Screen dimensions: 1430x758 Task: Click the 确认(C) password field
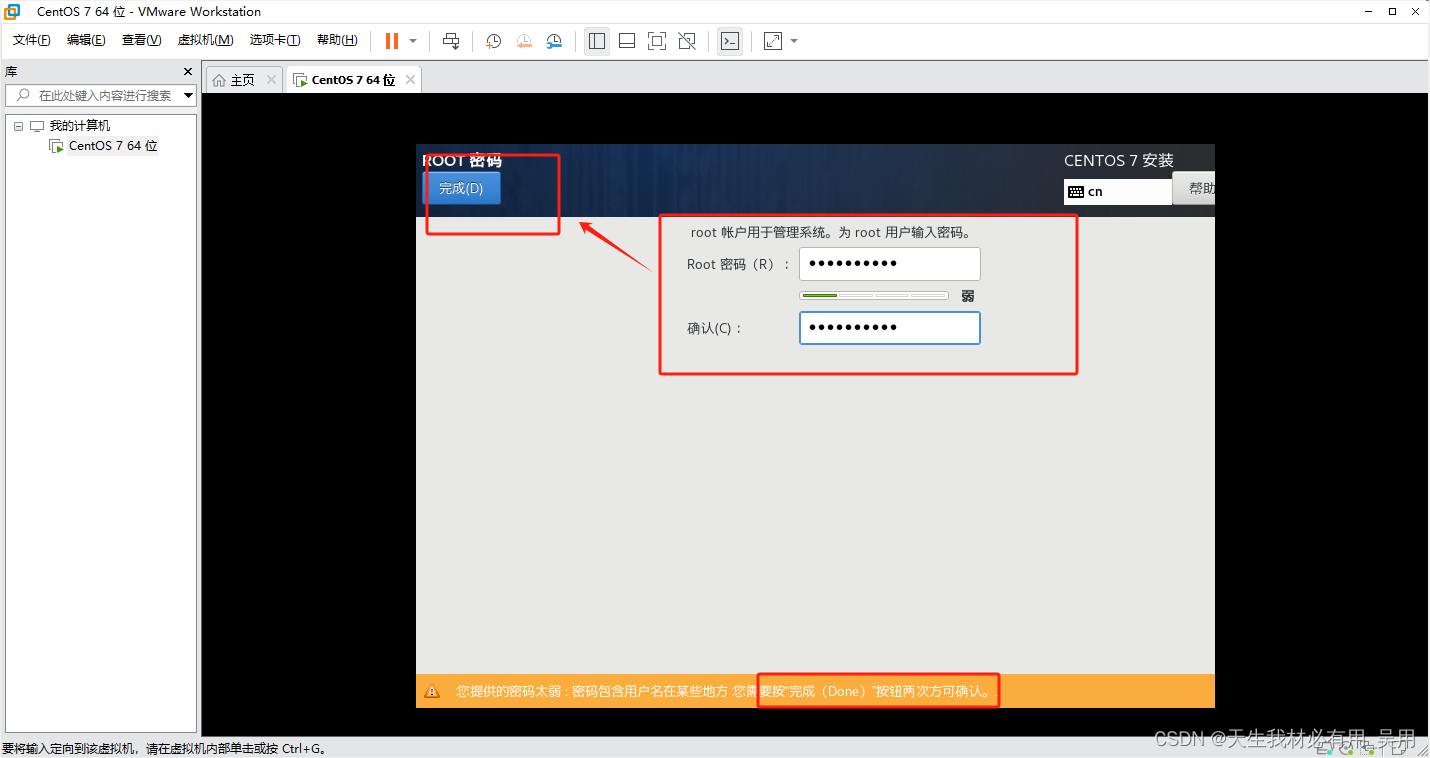click(889, 328)
